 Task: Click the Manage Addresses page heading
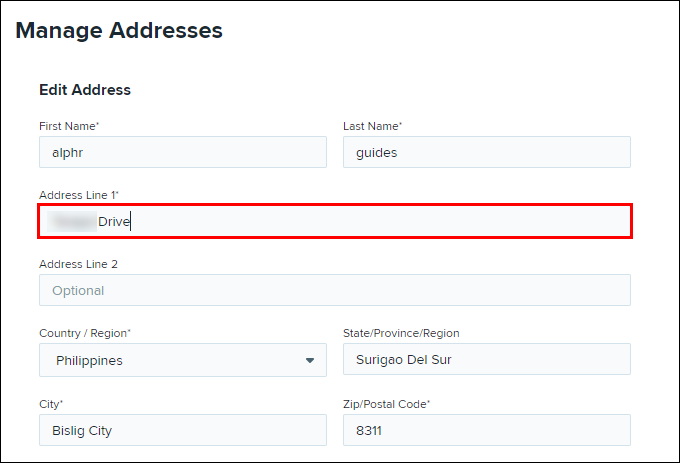coord(119,31)
